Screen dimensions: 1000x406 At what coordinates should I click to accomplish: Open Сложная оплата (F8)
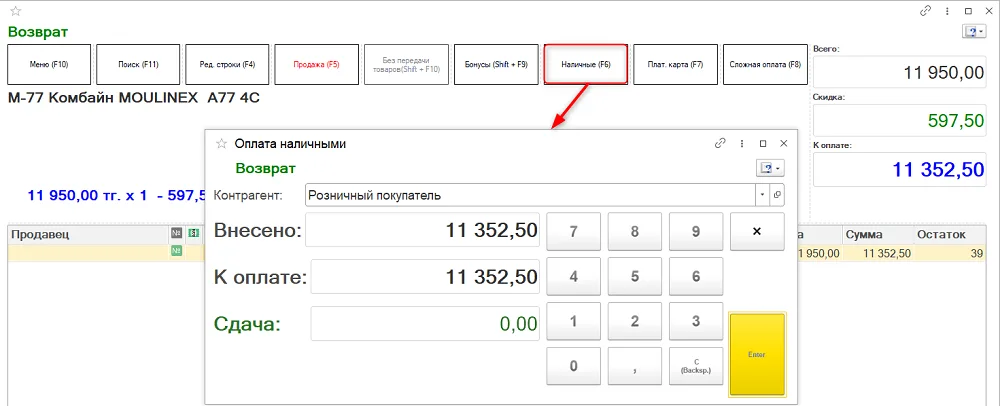click(x=765, y=64)
